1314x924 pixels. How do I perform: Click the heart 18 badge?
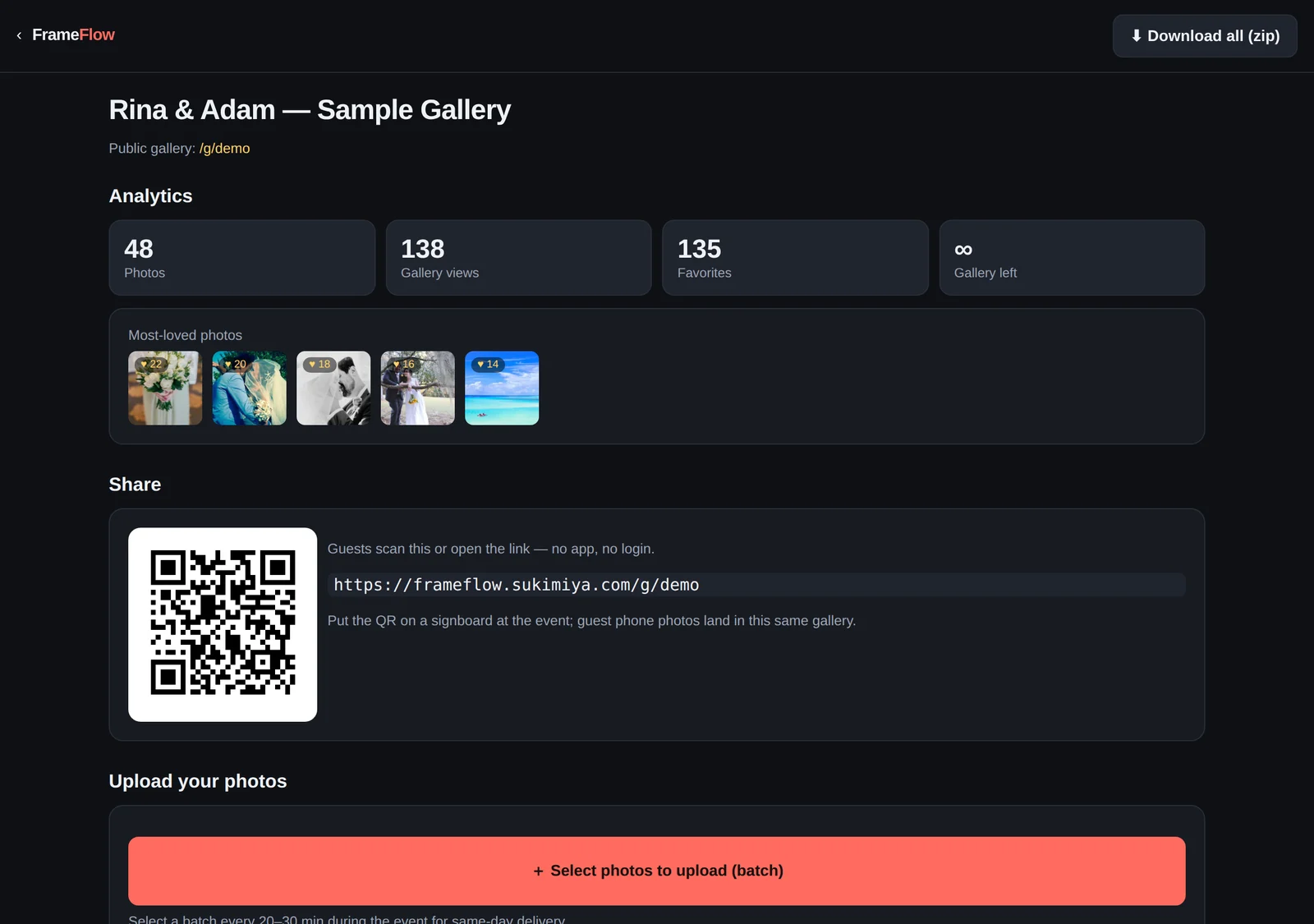pos(319,364)
